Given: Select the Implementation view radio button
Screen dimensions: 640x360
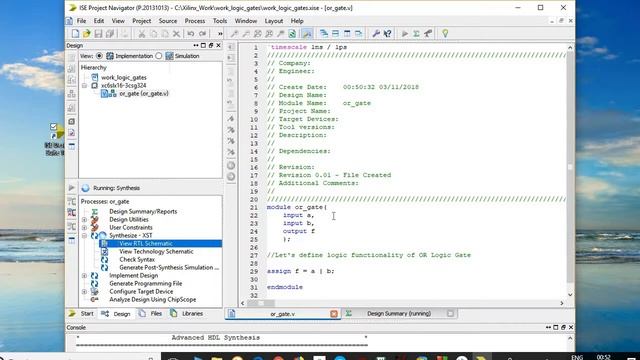Looking at the screenshot, I should click(99, 56).
